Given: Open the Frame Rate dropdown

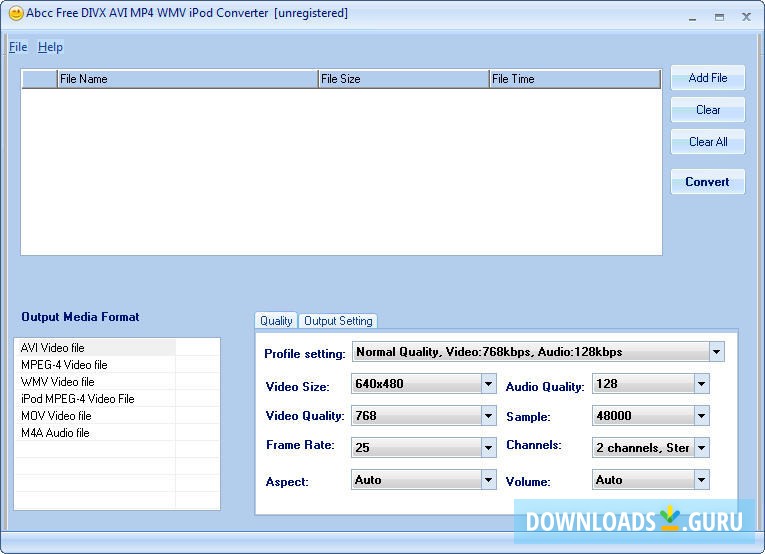Looking at the screenshot, I should pyautogui.click(x=488, y=448).
